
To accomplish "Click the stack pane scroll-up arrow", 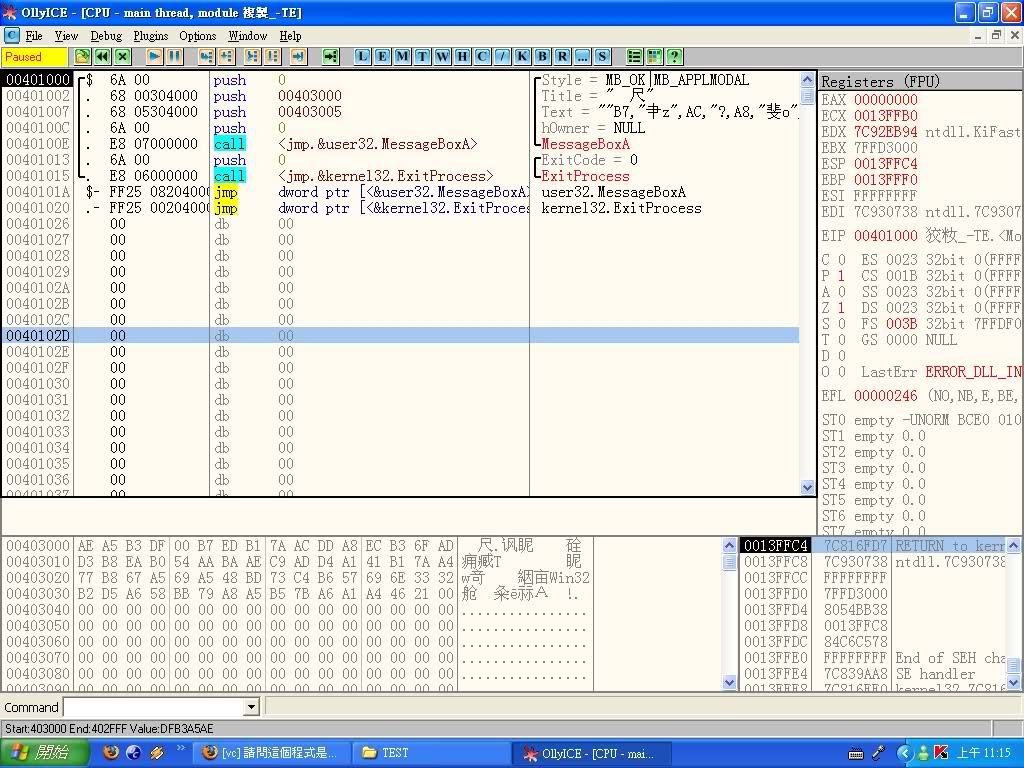I will tap(1014, 545).
